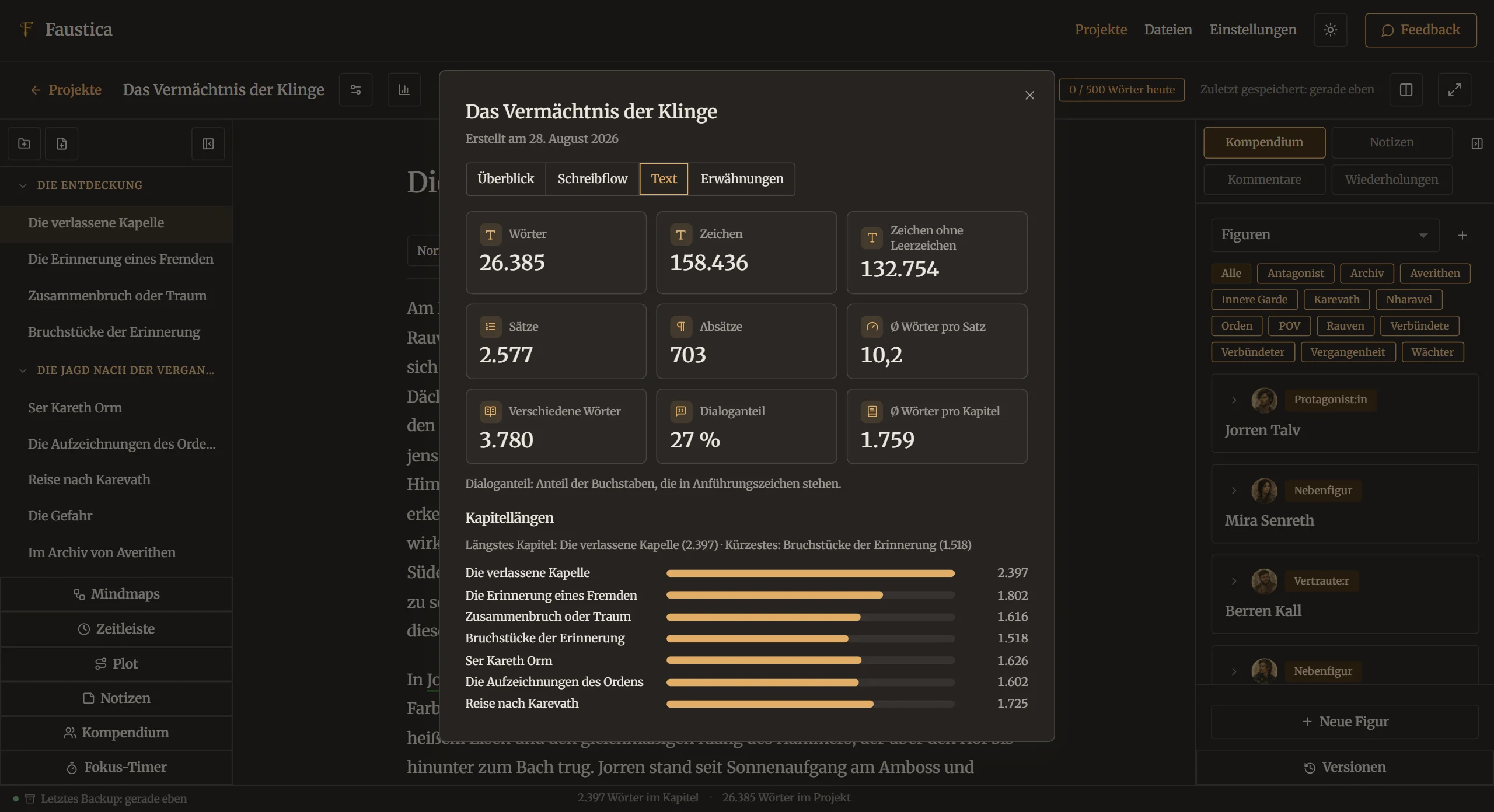Collapse right Kompendium panel icon
The image size is (1494, 812).
(x=1477, y=143)
